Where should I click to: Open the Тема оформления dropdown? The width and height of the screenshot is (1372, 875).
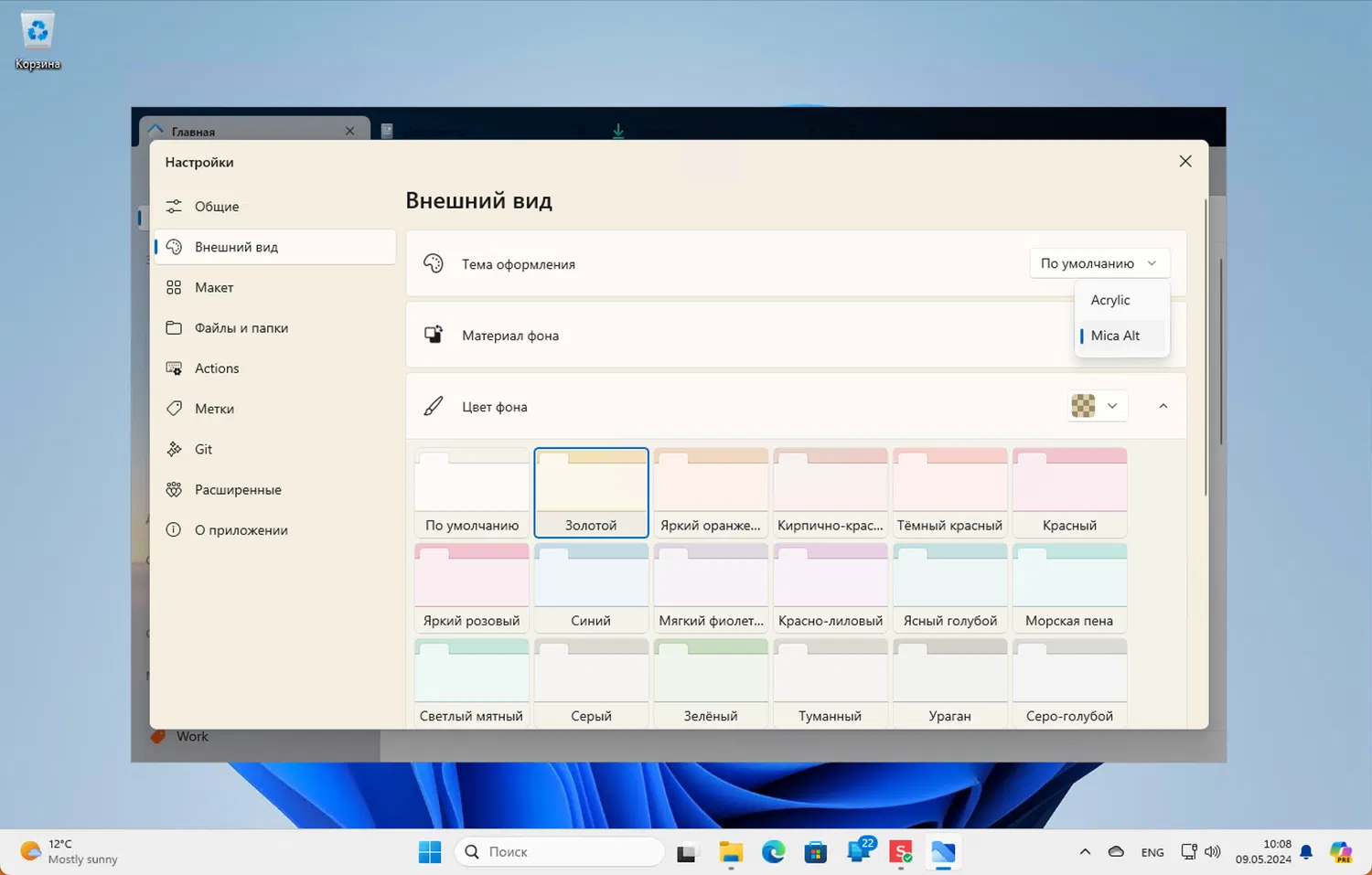click(1099, 263)
